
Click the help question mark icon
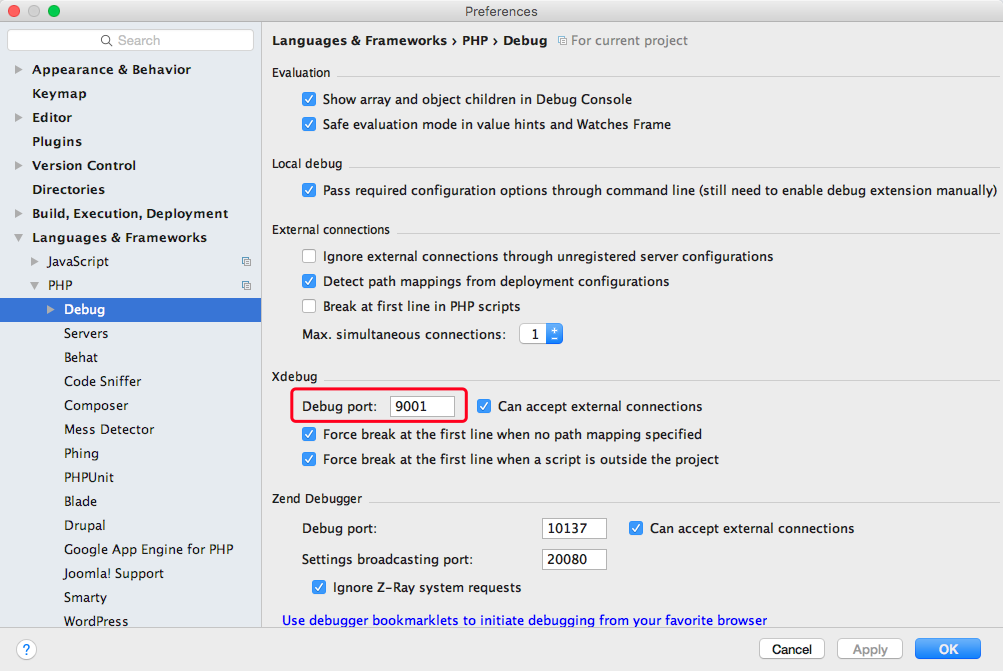26,649
